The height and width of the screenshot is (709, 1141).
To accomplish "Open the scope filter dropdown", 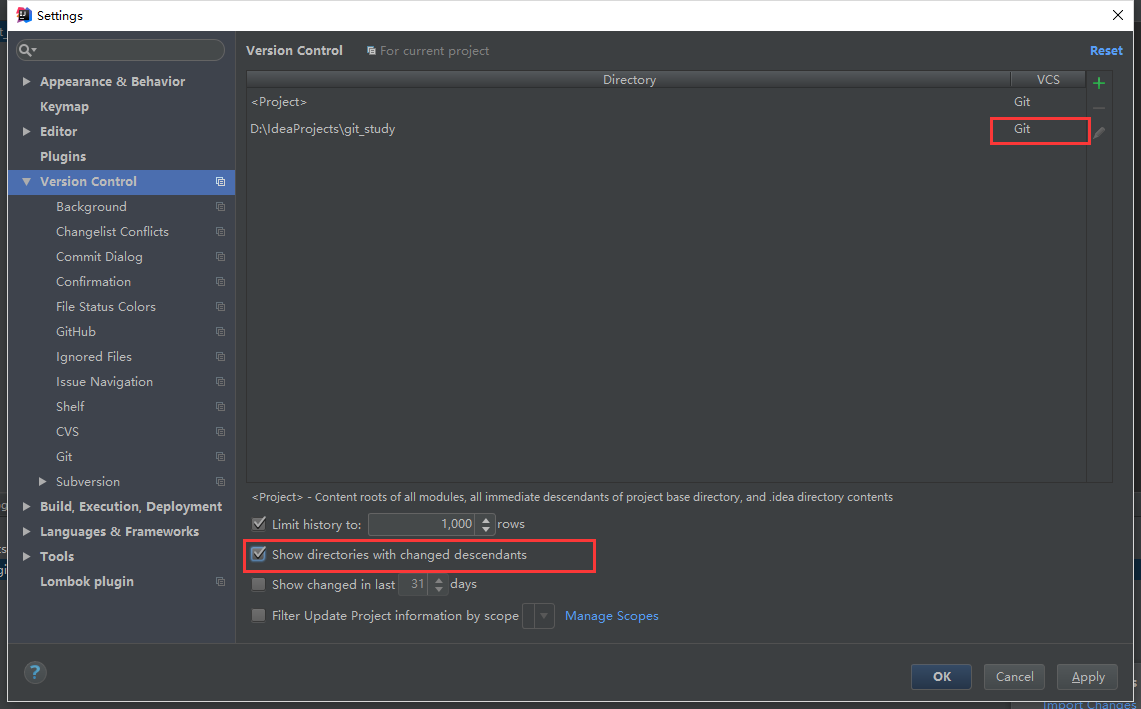I will [539, 616].
